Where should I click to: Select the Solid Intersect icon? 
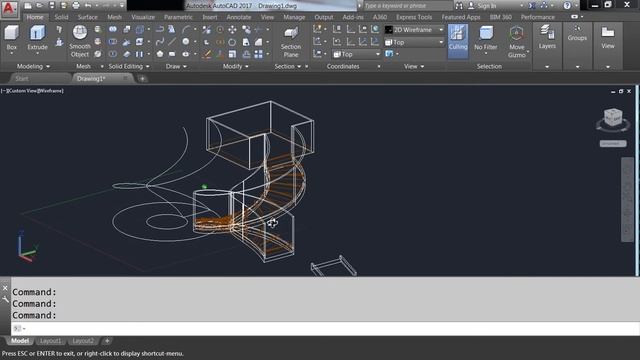click(113, 54)
